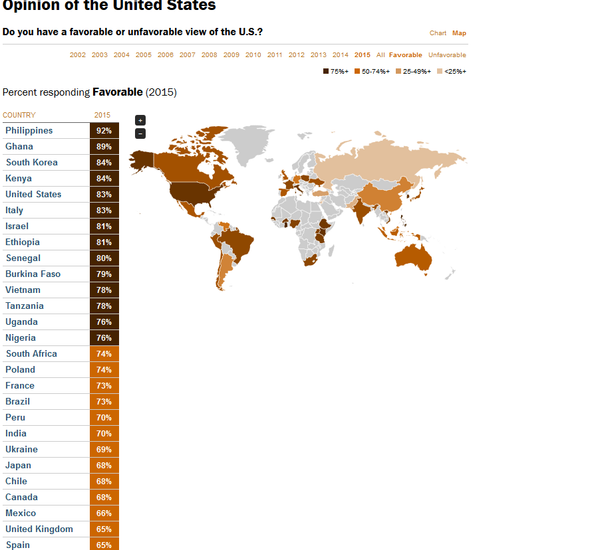The image size is (600, 550).
Task: Select year 2008
Action: [209, 55]
